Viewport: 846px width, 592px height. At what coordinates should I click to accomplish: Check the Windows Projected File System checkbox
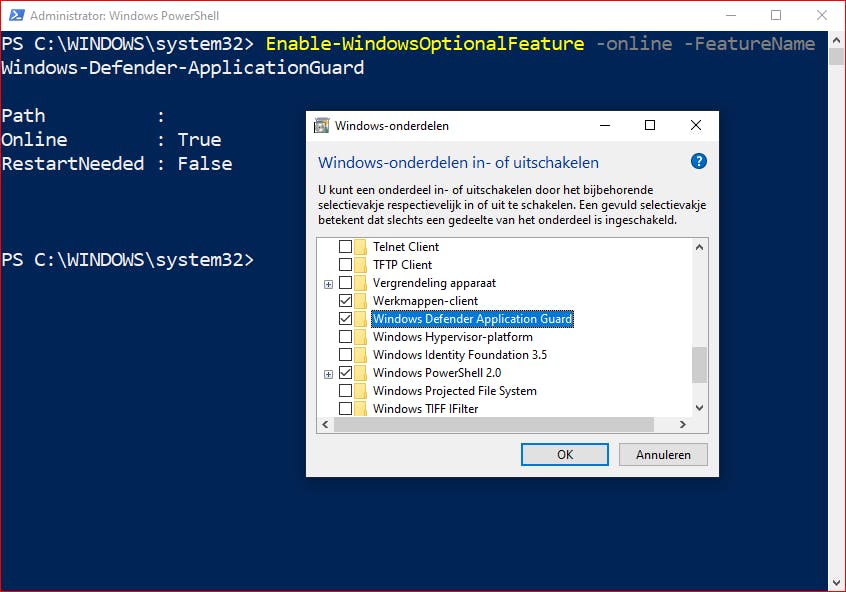pos(345,391)
